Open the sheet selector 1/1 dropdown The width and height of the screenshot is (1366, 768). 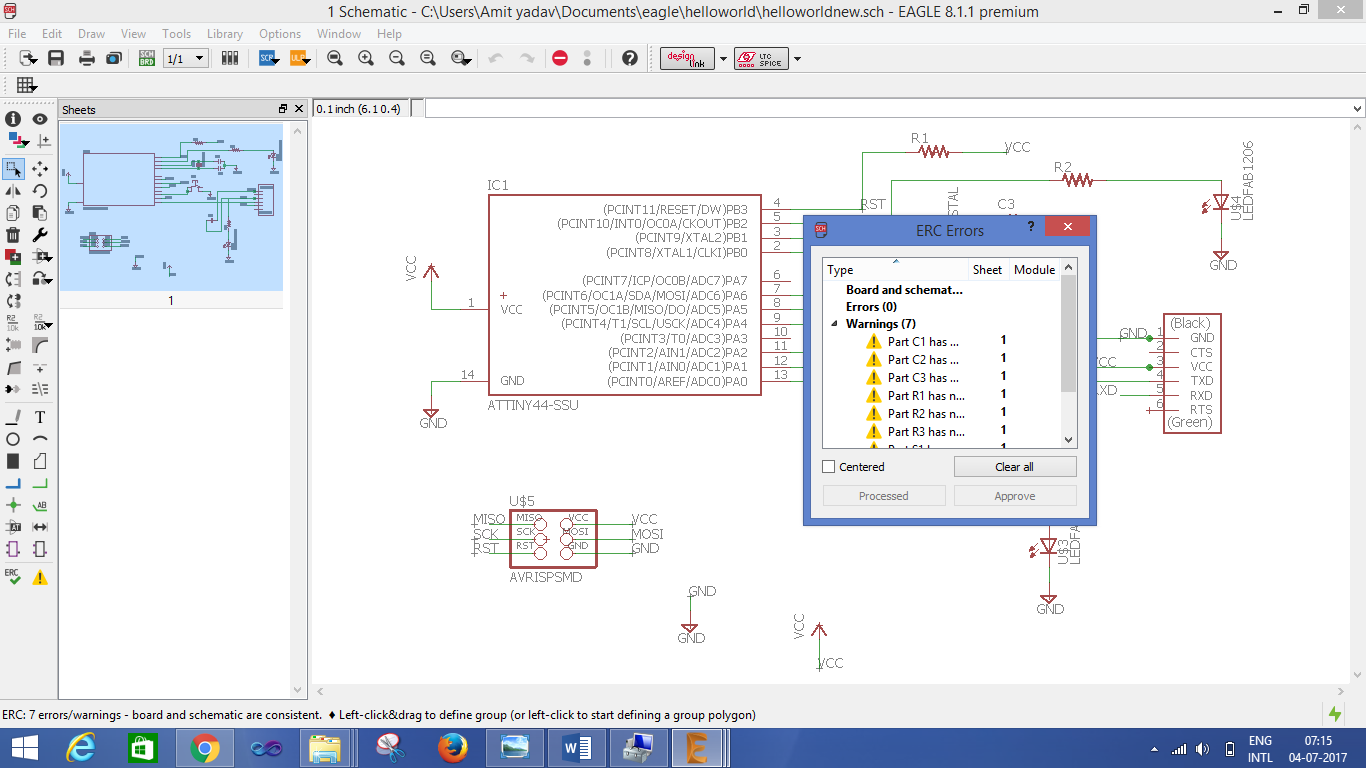[185, 58]
